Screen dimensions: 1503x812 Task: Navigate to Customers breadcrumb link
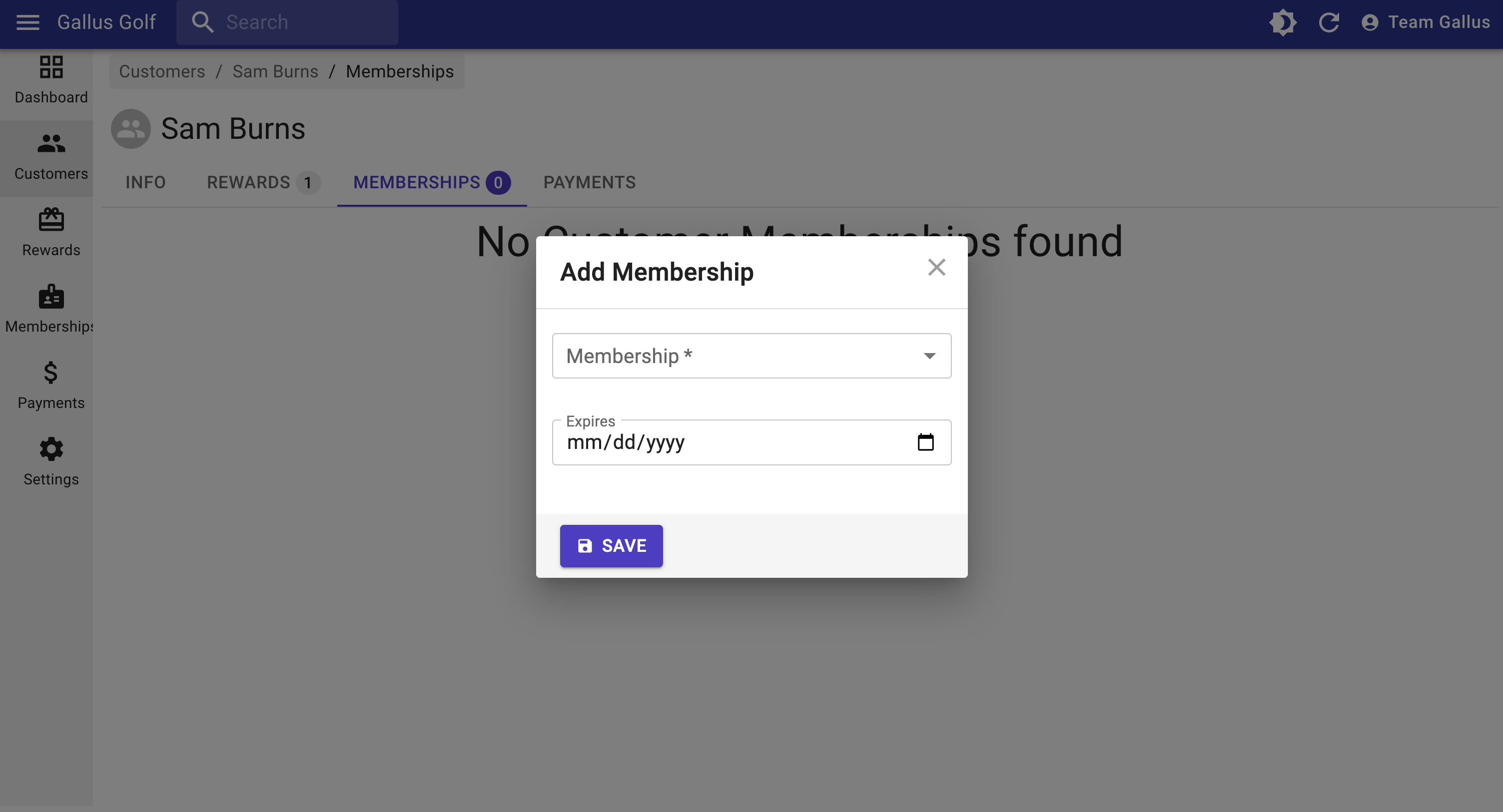(162, 71)
